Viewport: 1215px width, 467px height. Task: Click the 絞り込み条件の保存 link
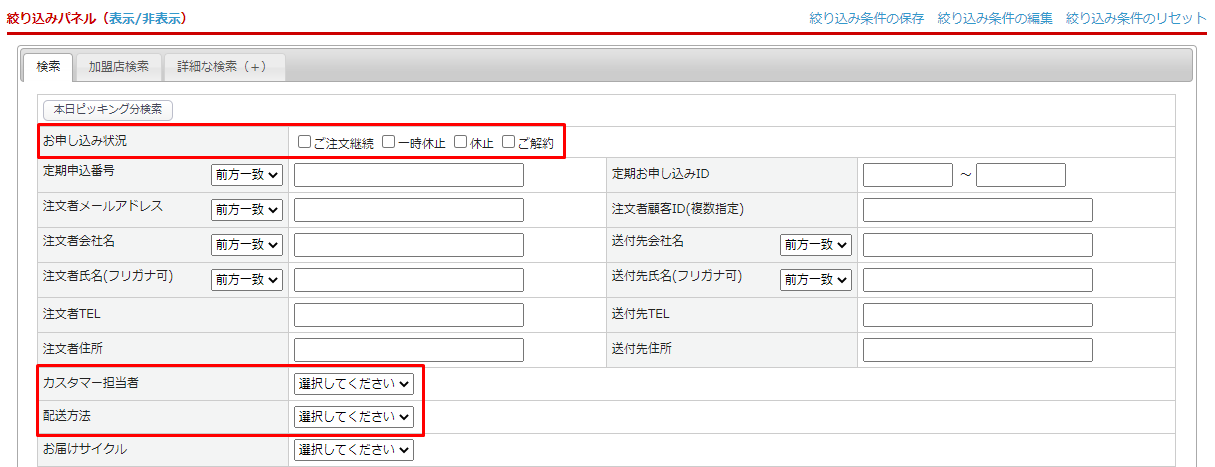[x=867, y=18]
